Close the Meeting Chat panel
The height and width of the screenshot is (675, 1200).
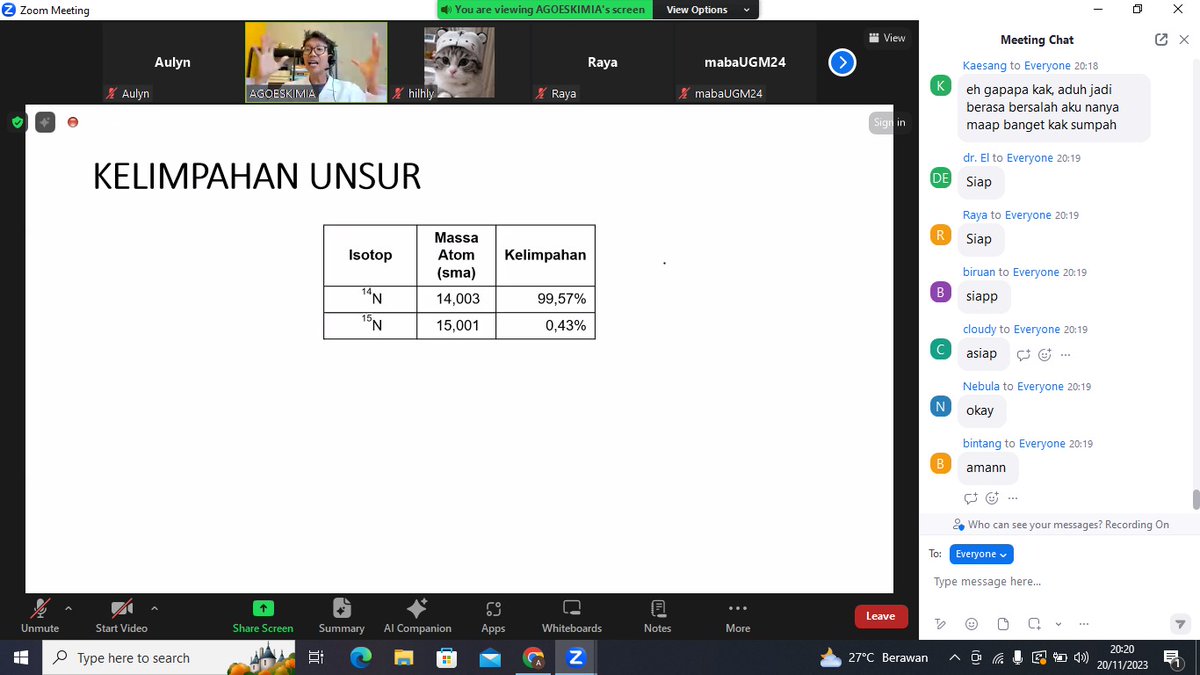pyautogui.click(x=1184, y=40)
